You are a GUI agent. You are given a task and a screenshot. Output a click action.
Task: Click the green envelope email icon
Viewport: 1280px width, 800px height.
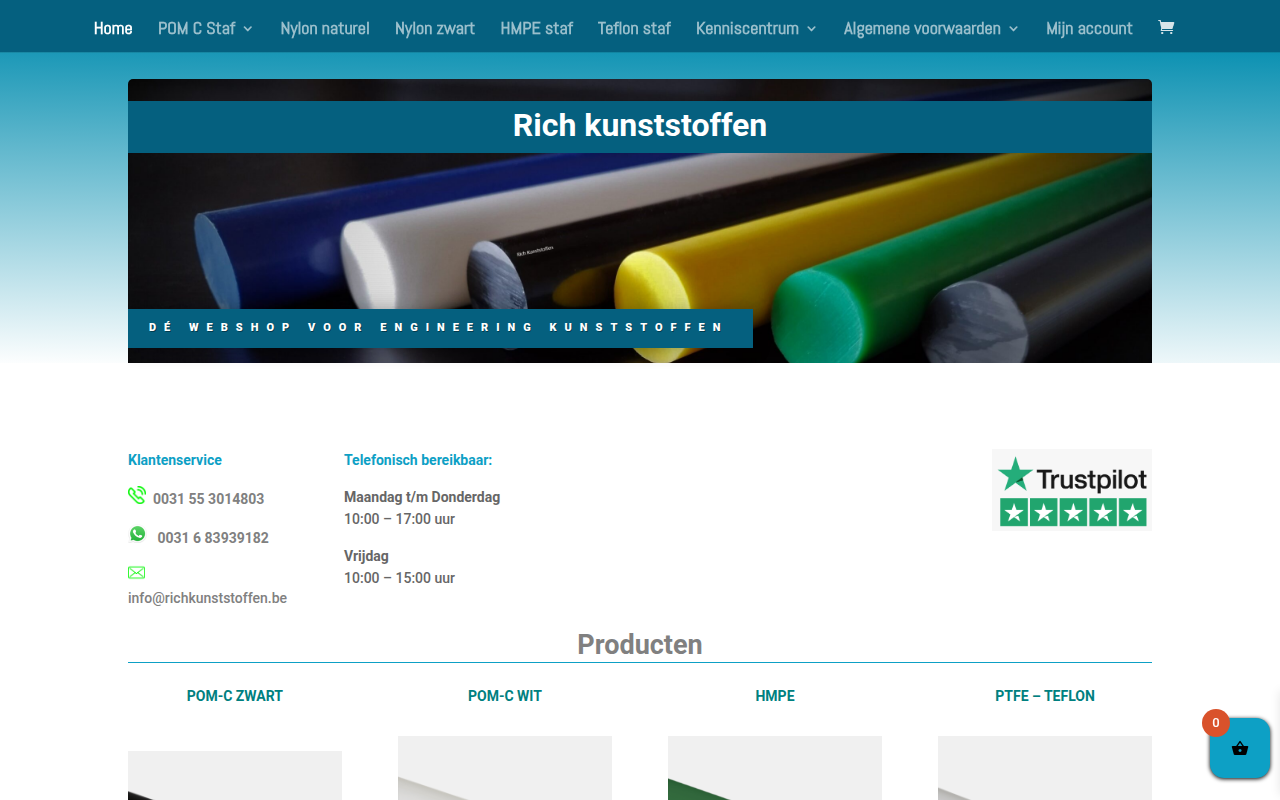[137, 573]
